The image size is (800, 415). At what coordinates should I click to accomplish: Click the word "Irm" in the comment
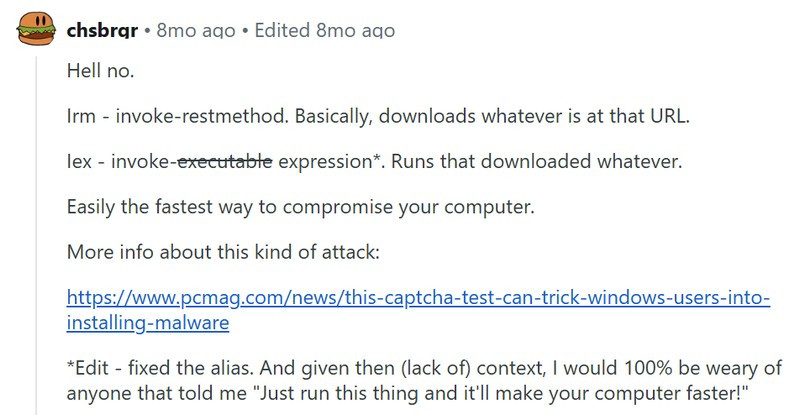pyautogui.click(x=81, y=117)
